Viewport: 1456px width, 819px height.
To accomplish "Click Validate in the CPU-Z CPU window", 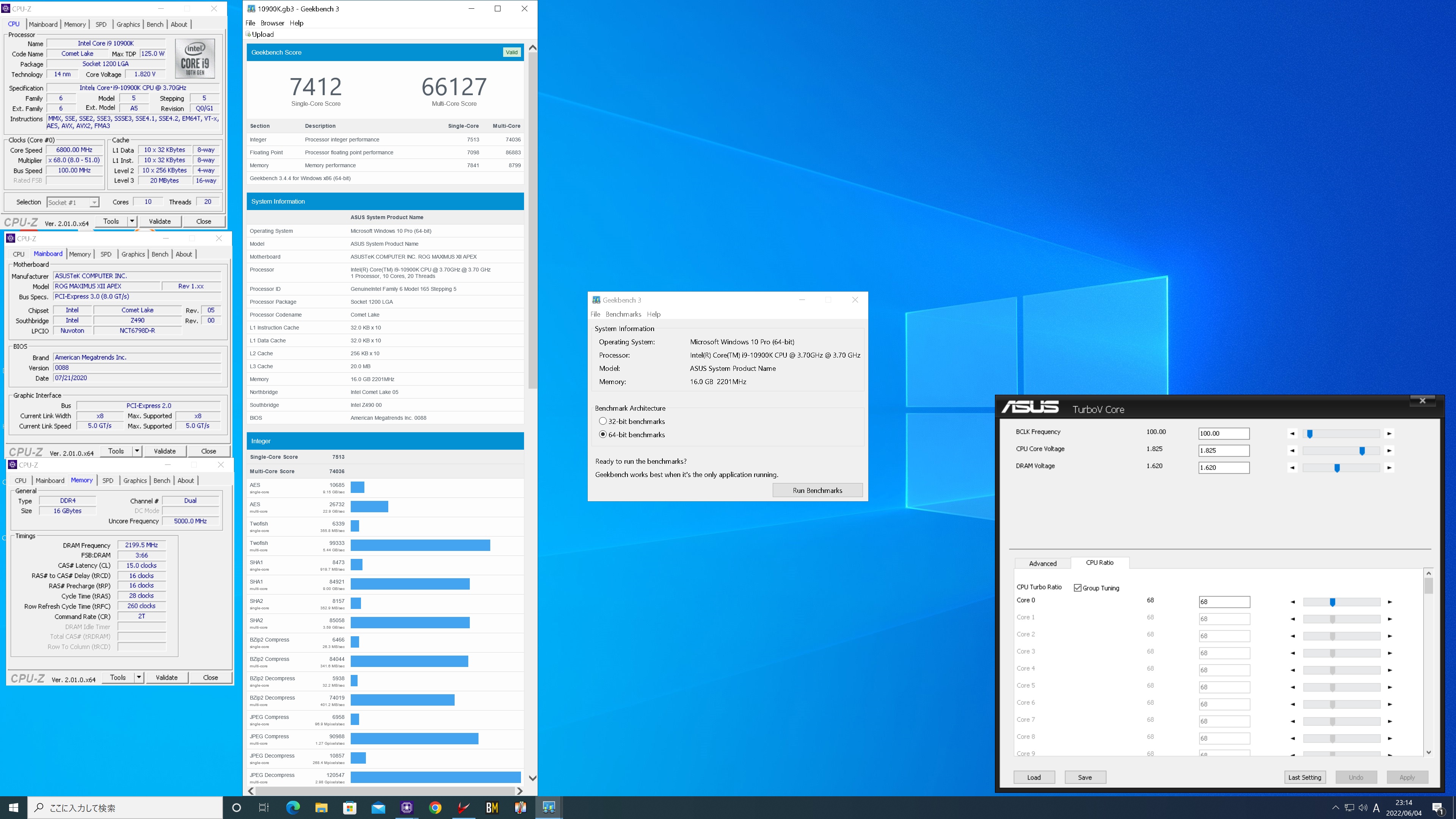I will click(x=159, y=221).
